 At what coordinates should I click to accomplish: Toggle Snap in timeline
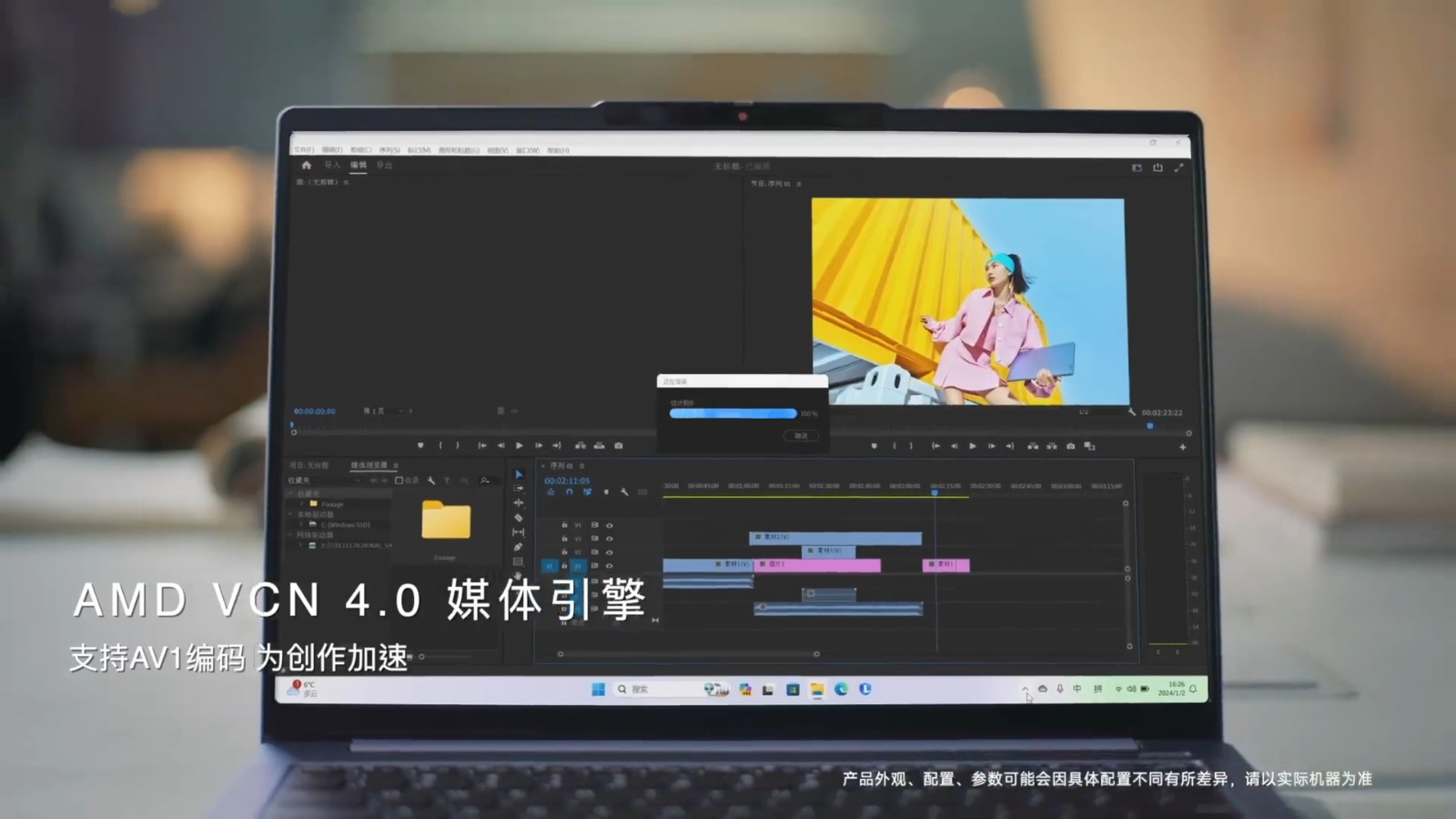[569, 492]
